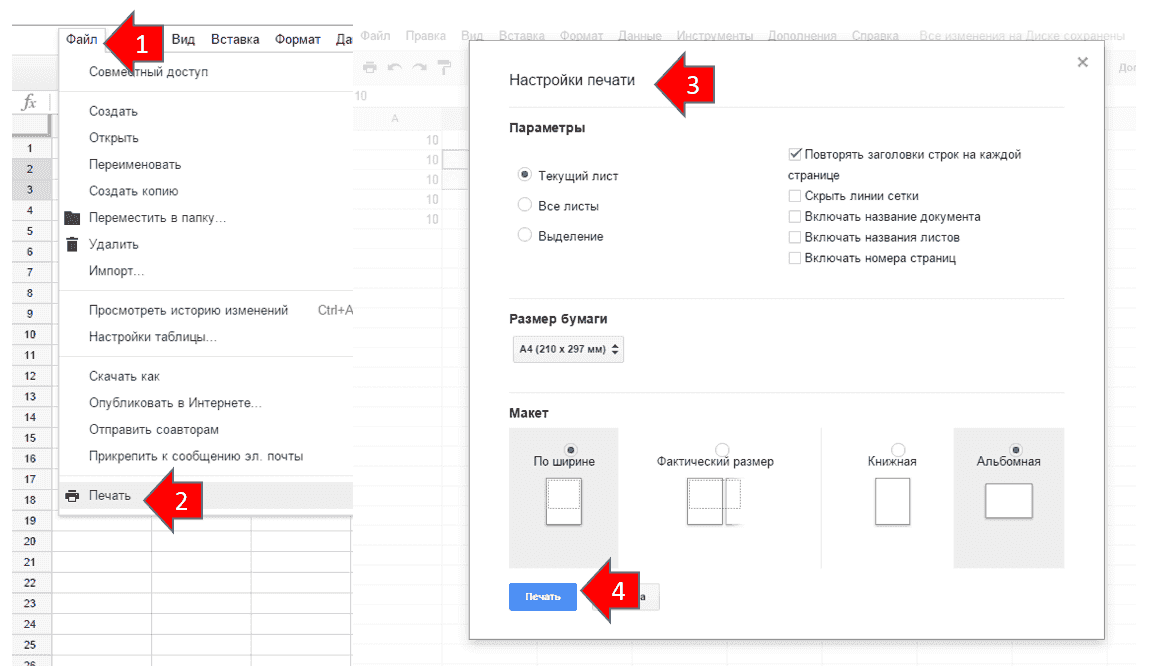Click the trash icon beside Удалить
The width and height of the screenshot is (1153, 666).
click(x=71, y=244)
